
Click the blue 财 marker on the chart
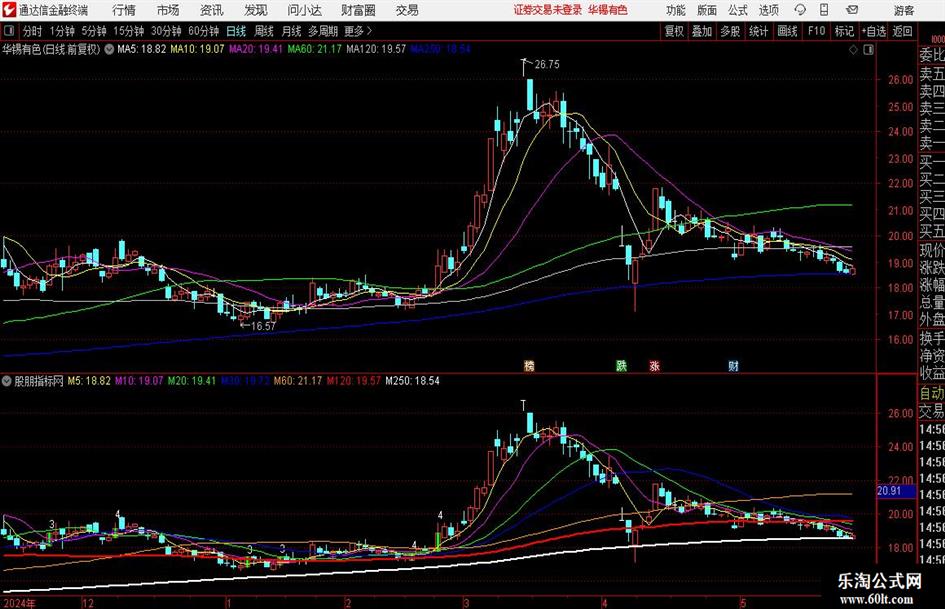(733, 365)
